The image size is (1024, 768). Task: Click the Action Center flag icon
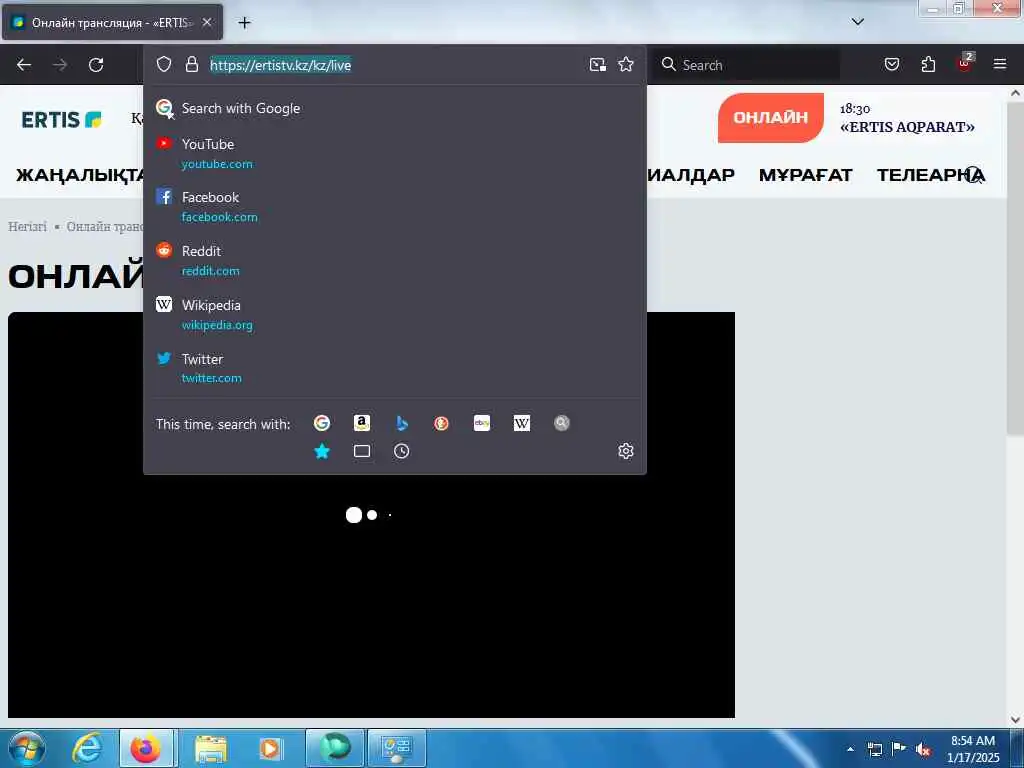coord(899,749)
